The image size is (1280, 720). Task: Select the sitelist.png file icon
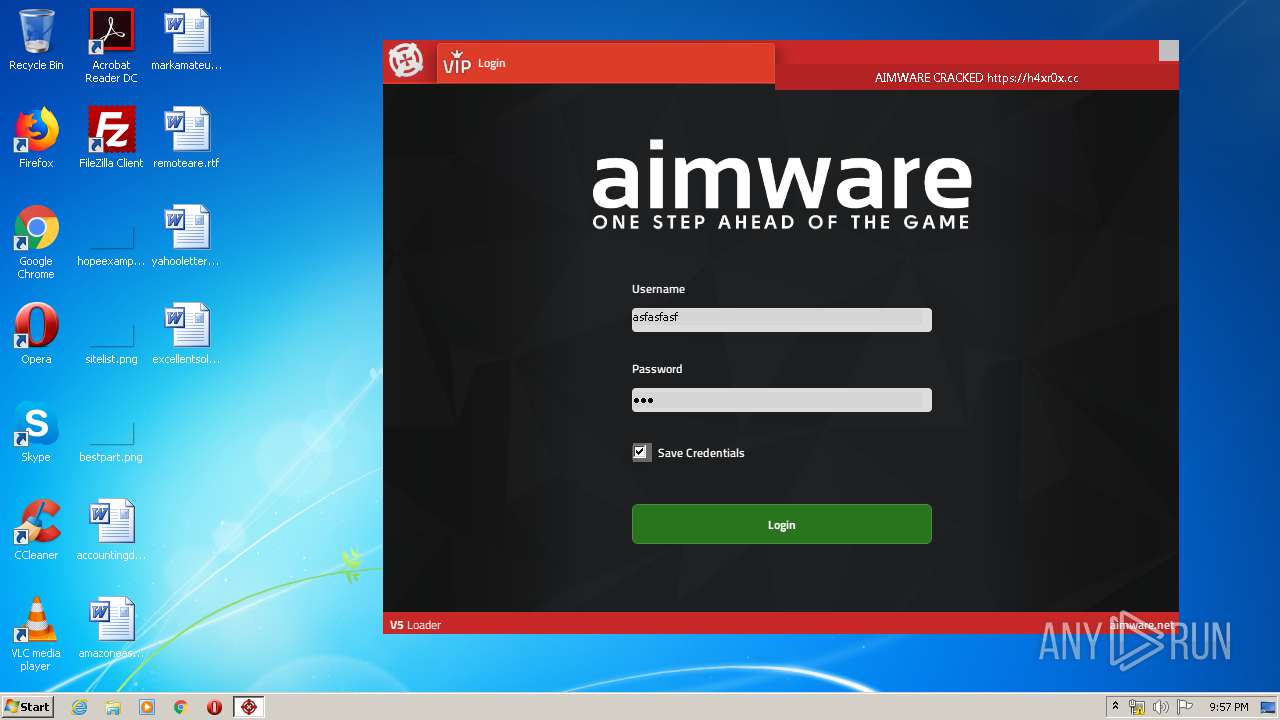coord(111,344)
